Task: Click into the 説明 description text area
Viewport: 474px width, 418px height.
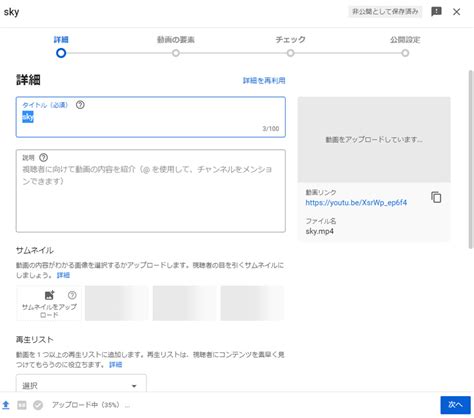Action: click(x=151, y=191)
